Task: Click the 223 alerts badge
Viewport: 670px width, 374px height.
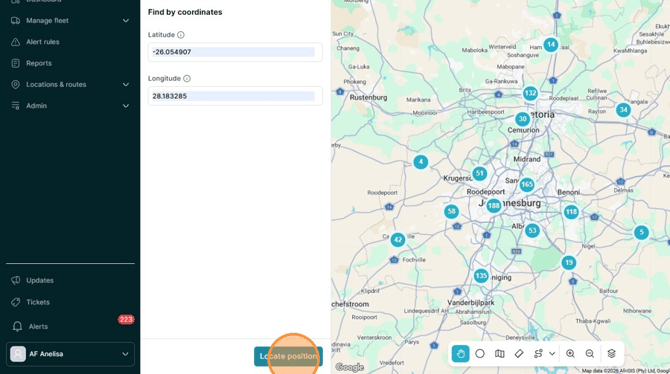Action: (x=126, y=319)
